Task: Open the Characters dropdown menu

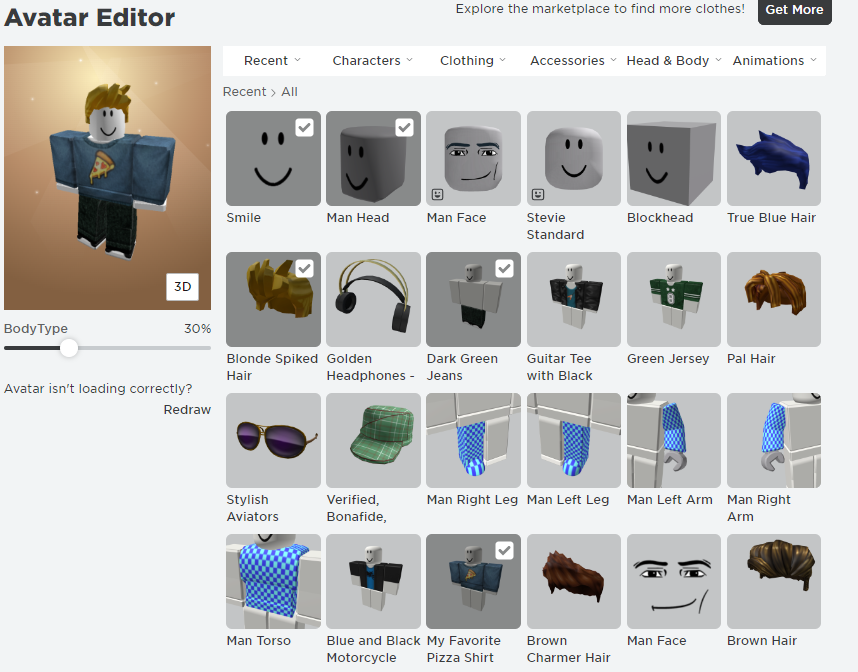Action: click(x=372, y=61)
